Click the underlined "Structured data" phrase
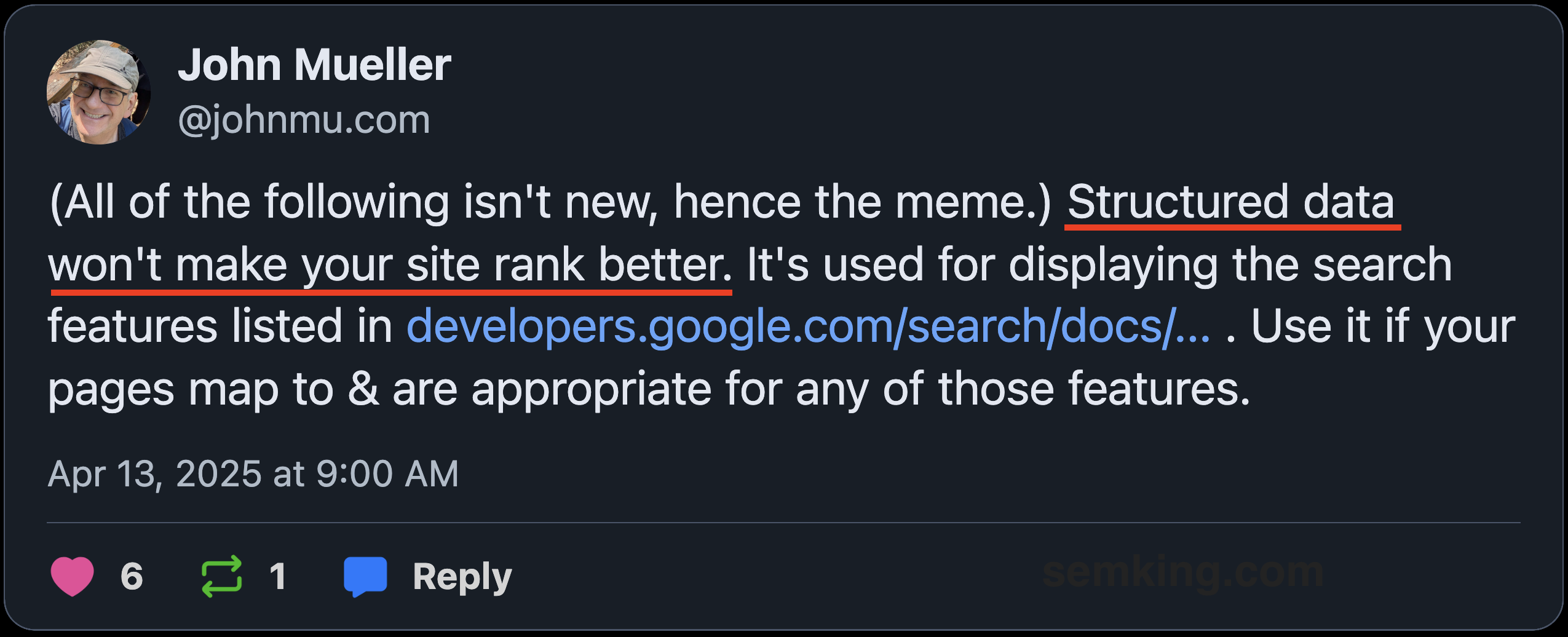Image resolution: width=1568 pixels, height=637 pixels. click(x=1232, y=202)
